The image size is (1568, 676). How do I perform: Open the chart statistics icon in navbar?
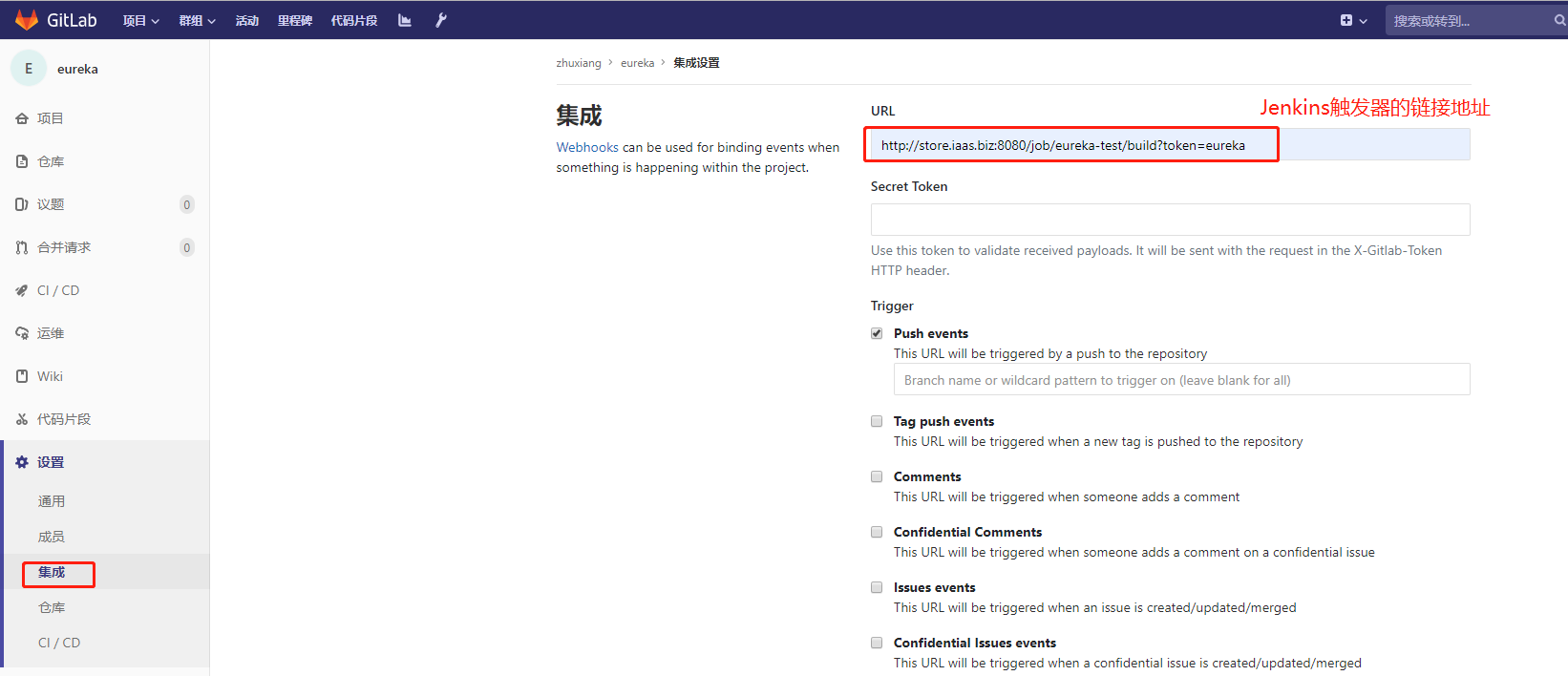405,20
